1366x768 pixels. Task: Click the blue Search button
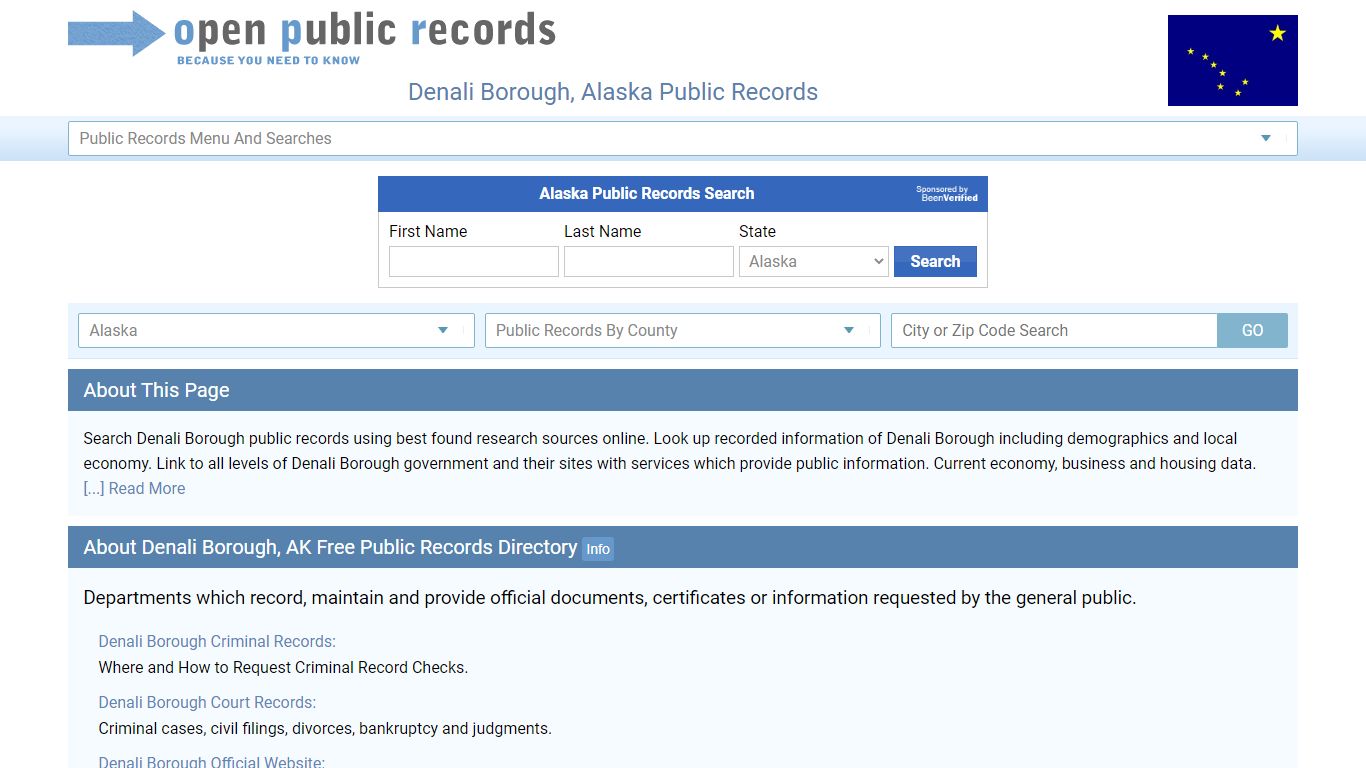click(935, 262)
